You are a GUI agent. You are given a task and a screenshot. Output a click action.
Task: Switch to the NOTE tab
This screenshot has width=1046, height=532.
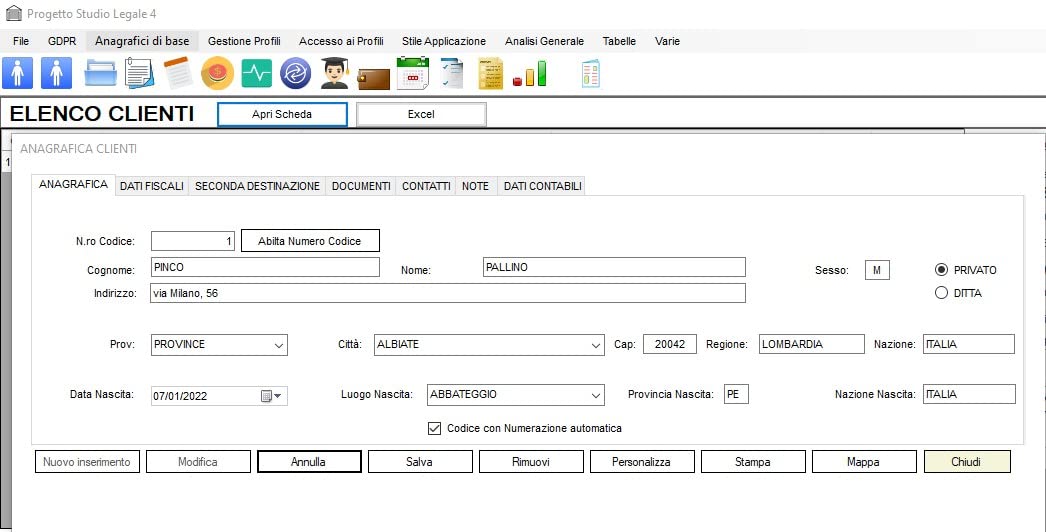pos(476,186)
